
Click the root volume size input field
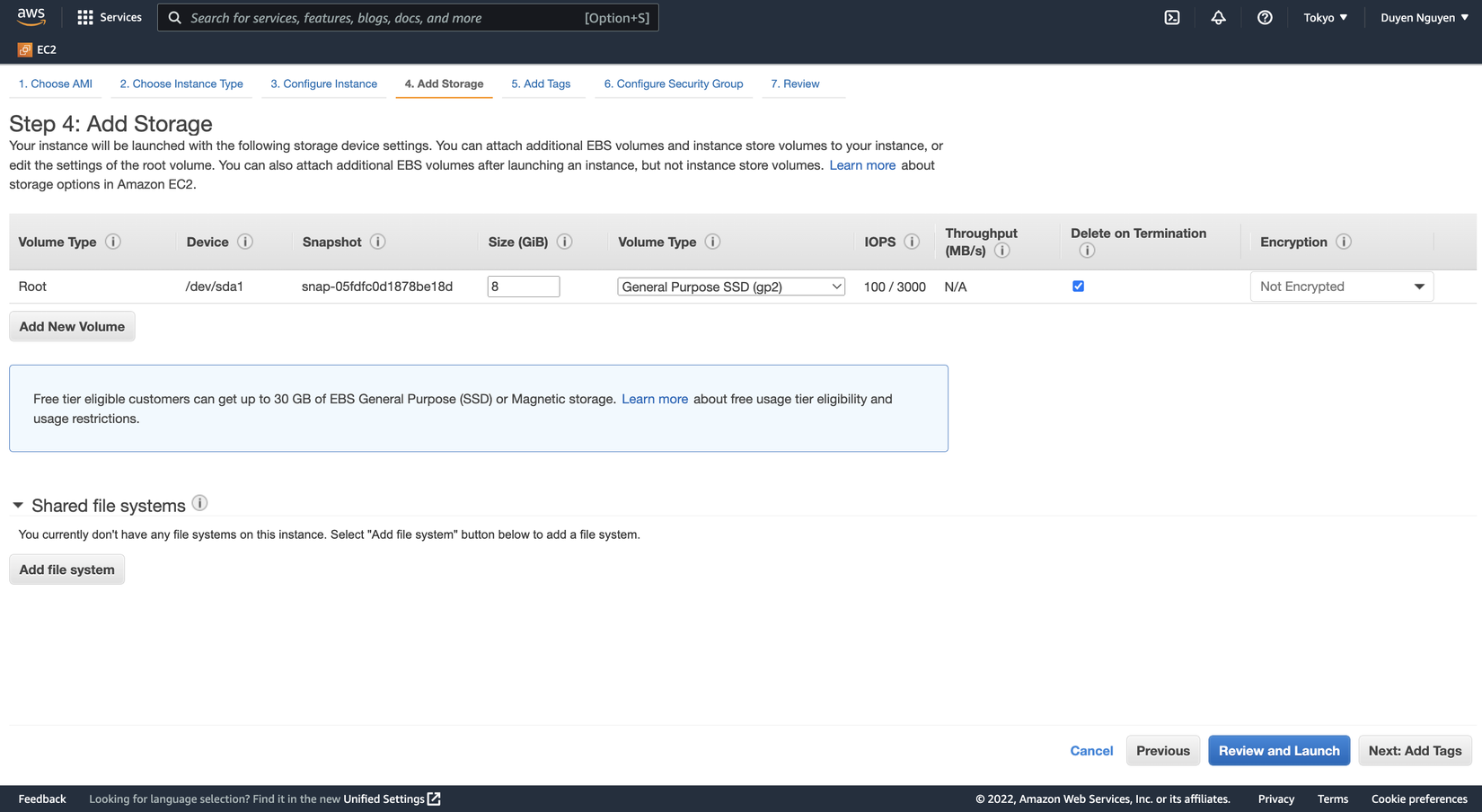coord(523,287)
